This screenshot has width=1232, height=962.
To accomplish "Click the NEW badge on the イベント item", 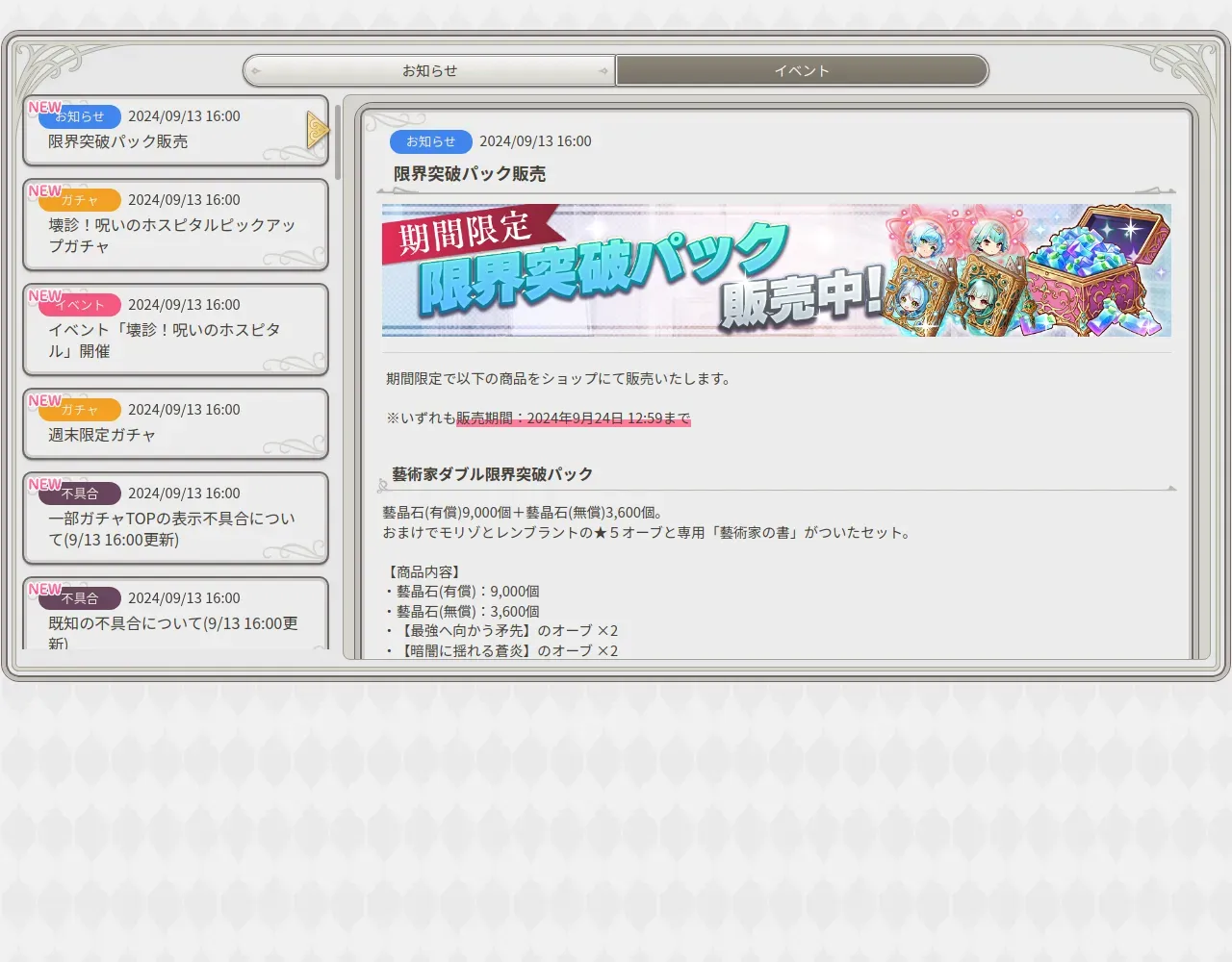I will pos(44,295).
